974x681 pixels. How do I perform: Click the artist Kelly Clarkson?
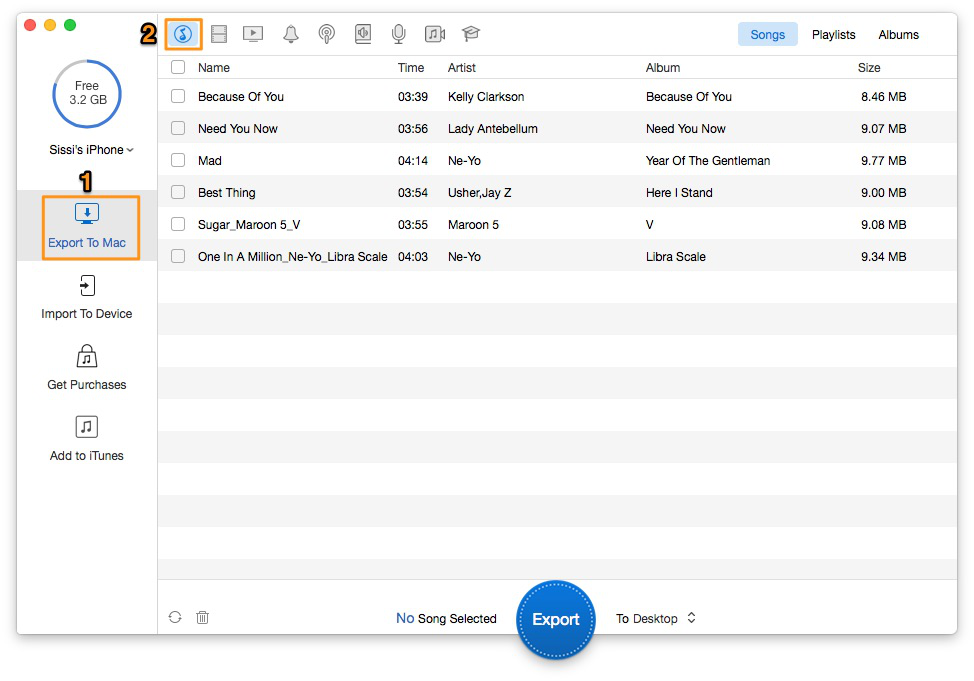point(486,97)
